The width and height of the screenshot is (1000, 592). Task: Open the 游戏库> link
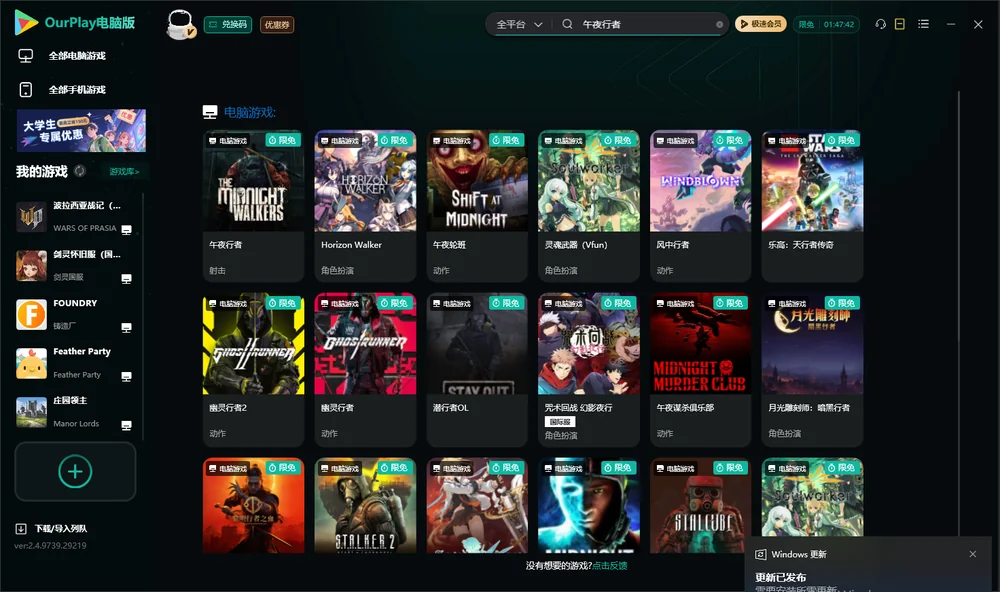[x=124, y=171]
